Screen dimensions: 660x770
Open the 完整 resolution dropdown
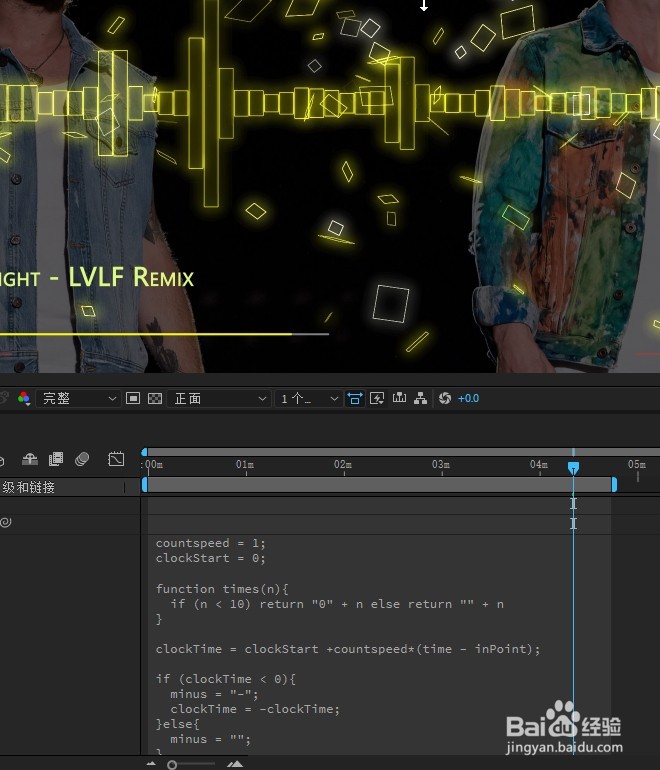point(78,398)
